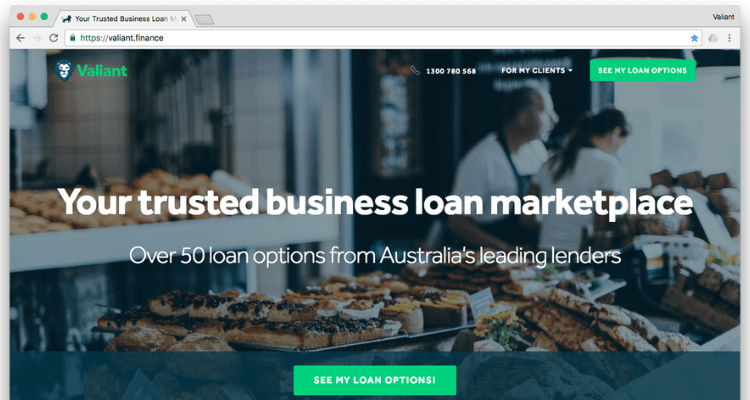Click the green padlock security icon
Image resolution: width=750 pixels, height=400 pixels.
pos(73,37)
